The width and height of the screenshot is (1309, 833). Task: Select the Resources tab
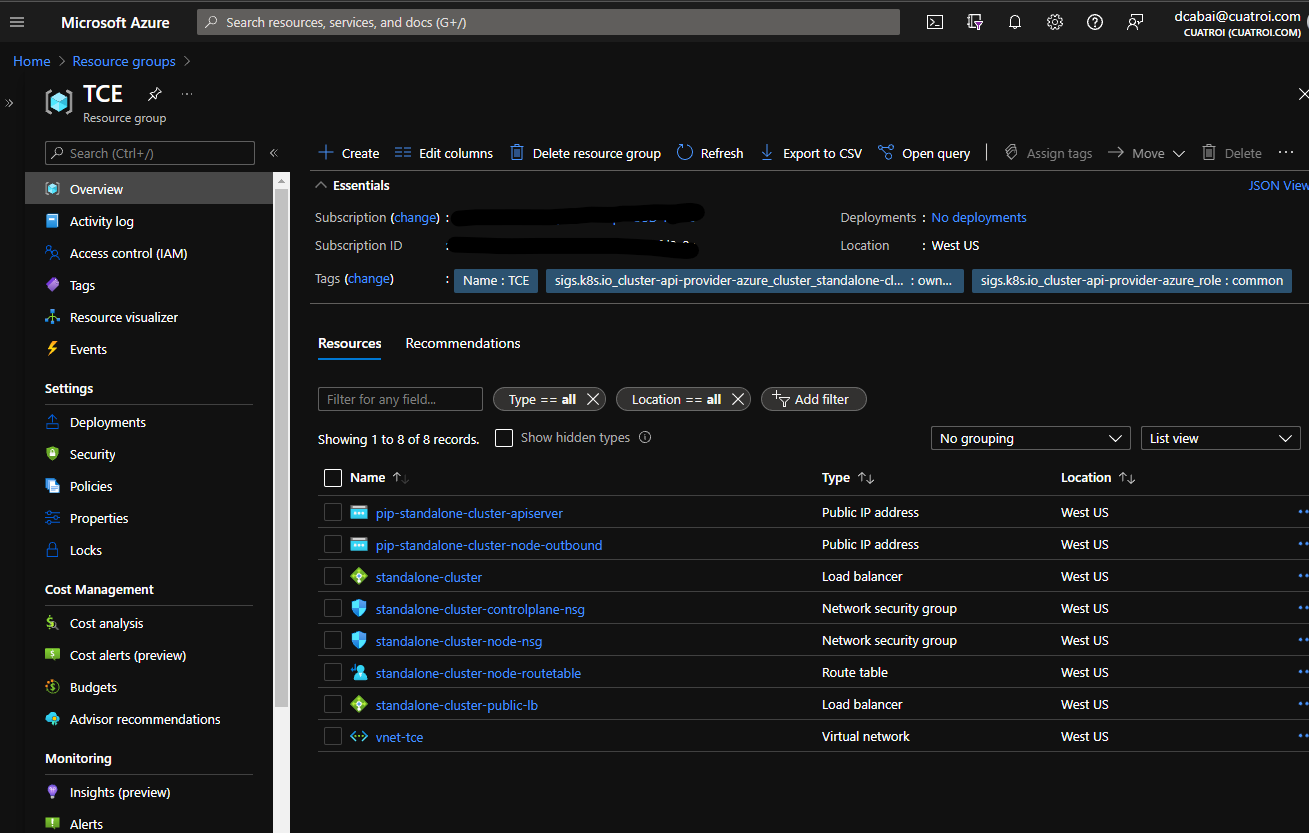pos(350,343)
